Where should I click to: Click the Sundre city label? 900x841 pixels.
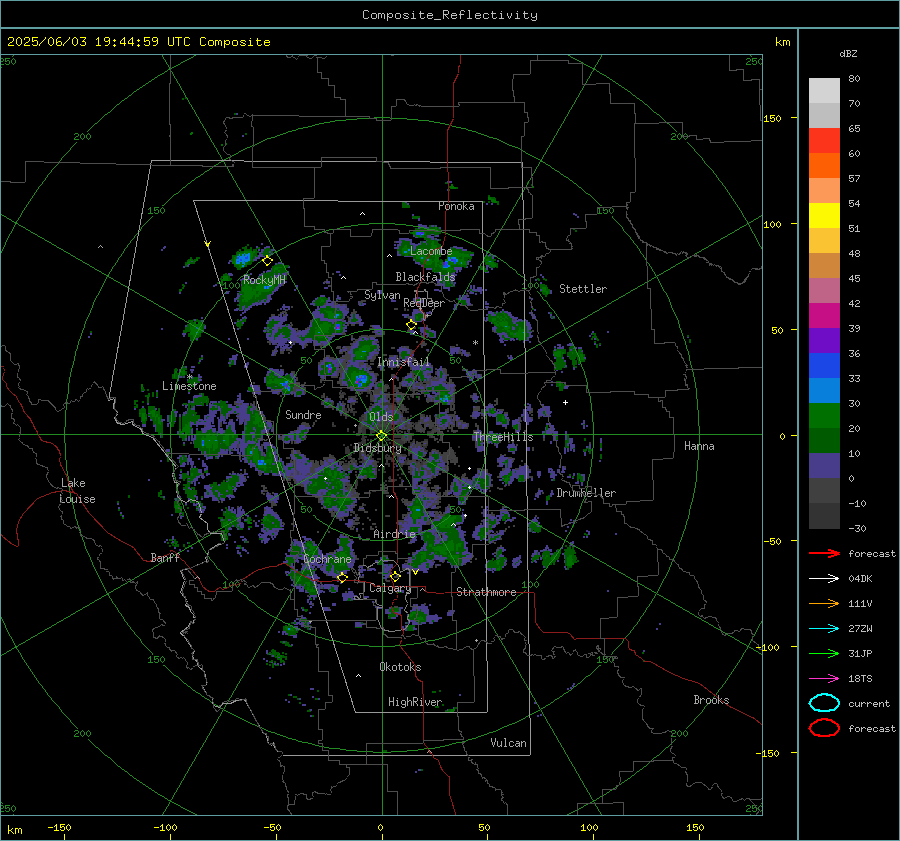coord(303,415)
